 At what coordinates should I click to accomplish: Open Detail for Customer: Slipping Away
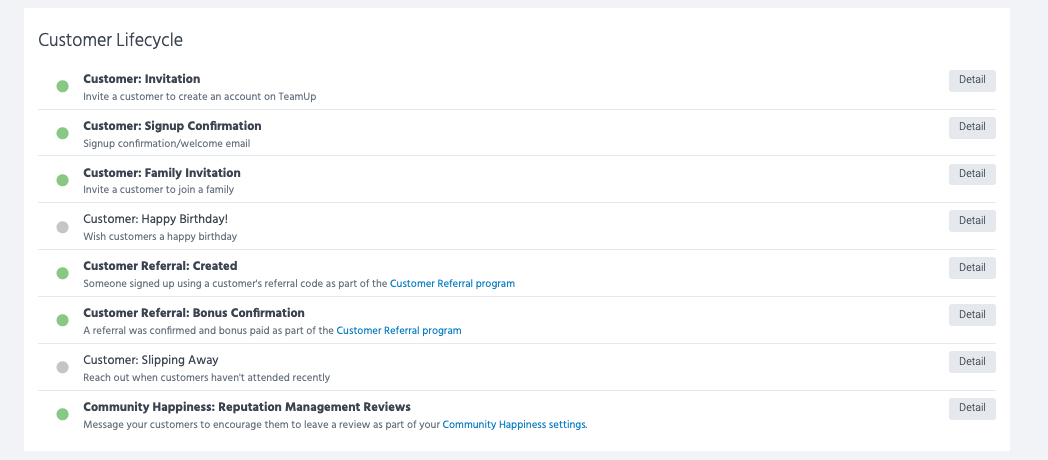point(971,361)
